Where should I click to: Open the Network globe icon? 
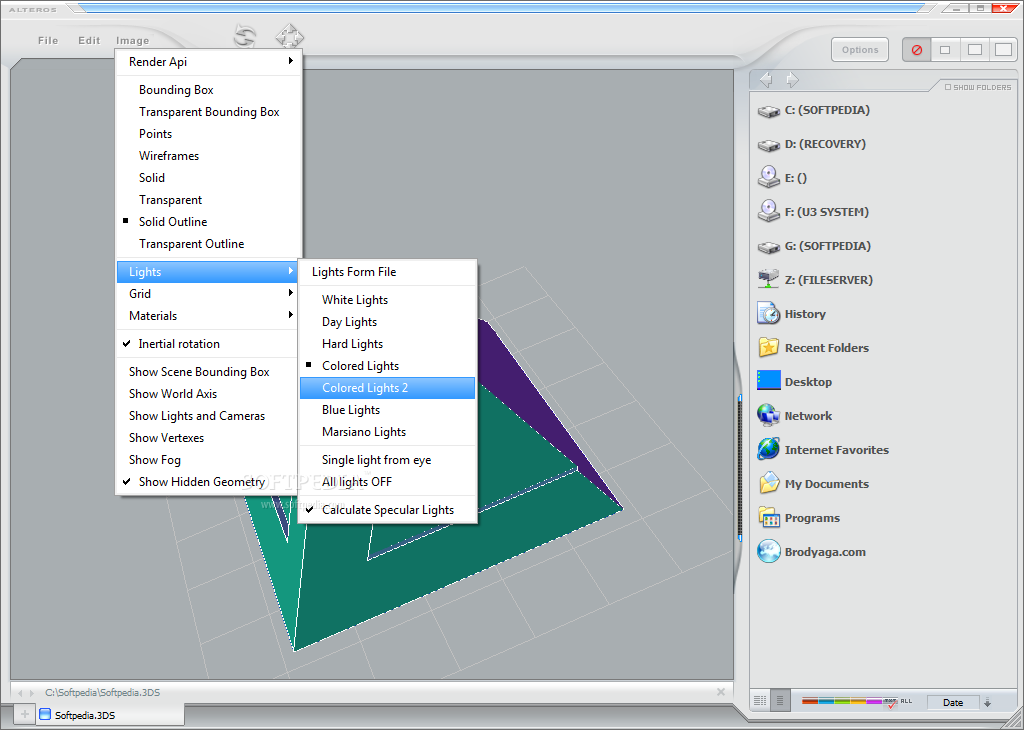tap(769, 415)
